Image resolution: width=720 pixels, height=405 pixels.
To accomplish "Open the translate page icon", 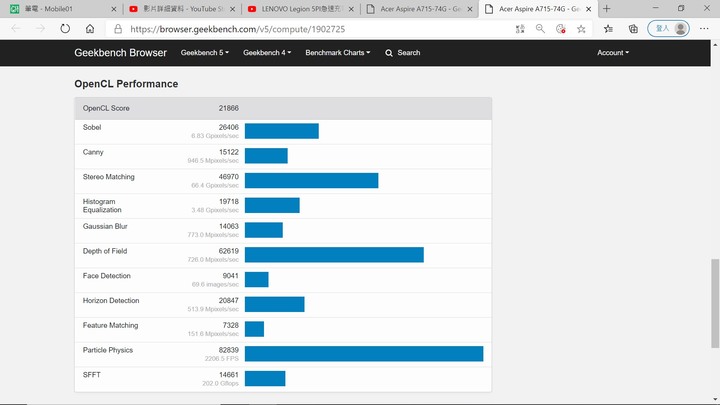I will coord(520,29).
